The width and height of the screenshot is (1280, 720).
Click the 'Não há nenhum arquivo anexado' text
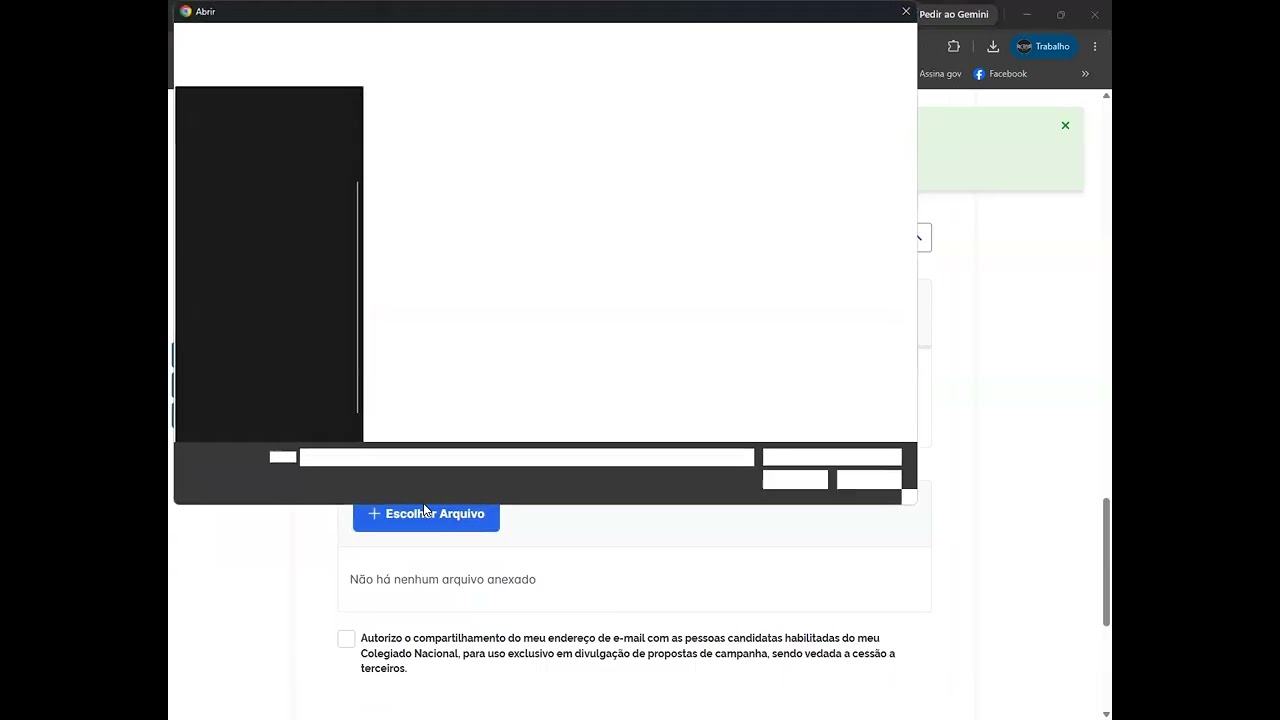tap(443, 579)
